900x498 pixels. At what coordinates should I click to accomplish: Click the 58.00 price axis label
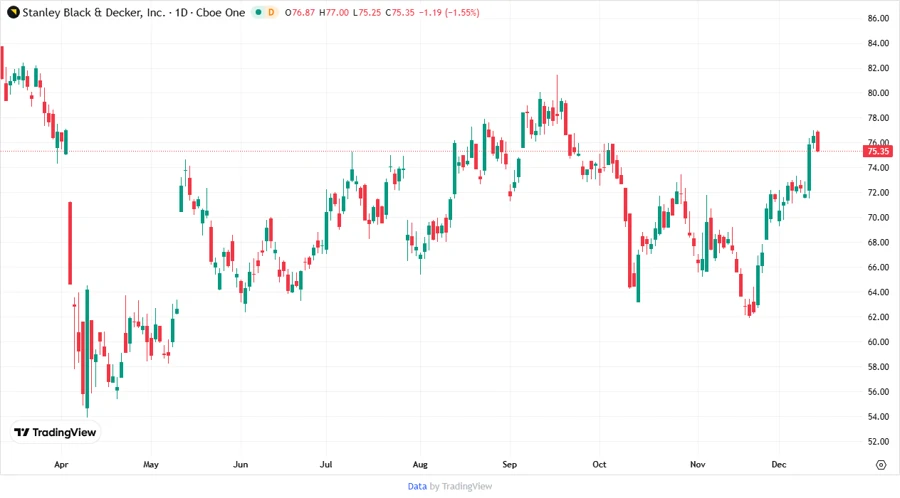[878, 367]
